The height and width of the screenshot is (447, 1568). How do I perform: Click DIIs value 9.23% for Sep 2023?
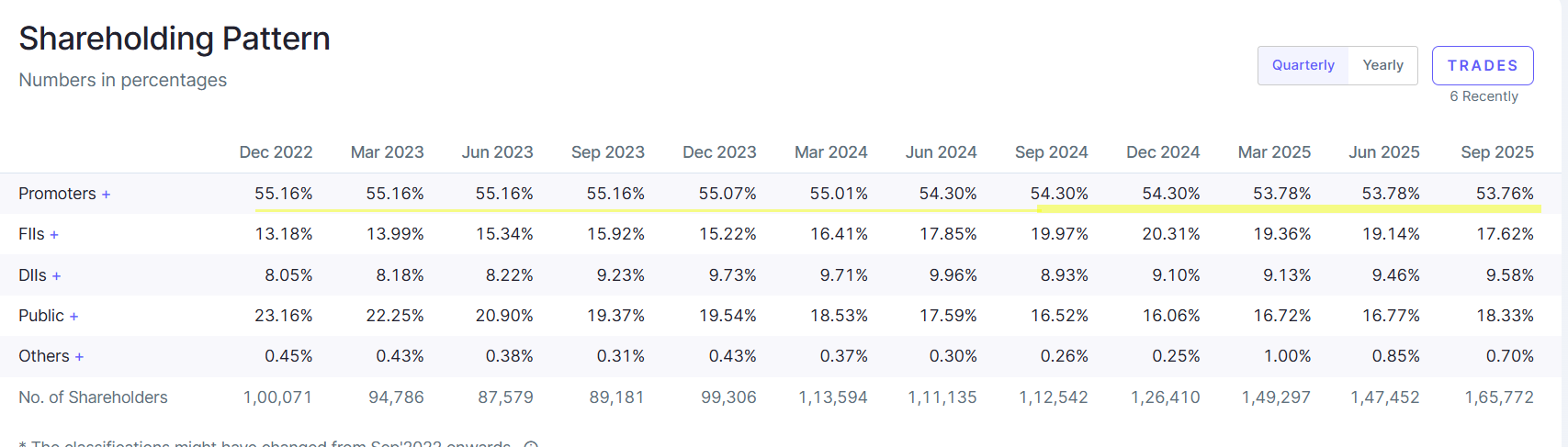tap(615, 275)
